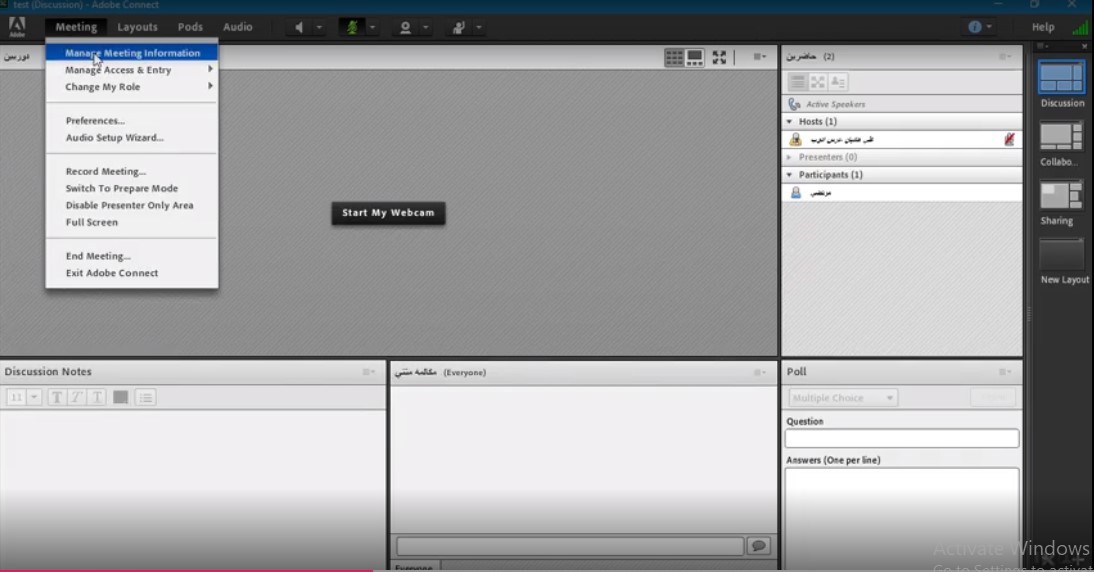Switch video pod to filmstrip view

point(695,57)
